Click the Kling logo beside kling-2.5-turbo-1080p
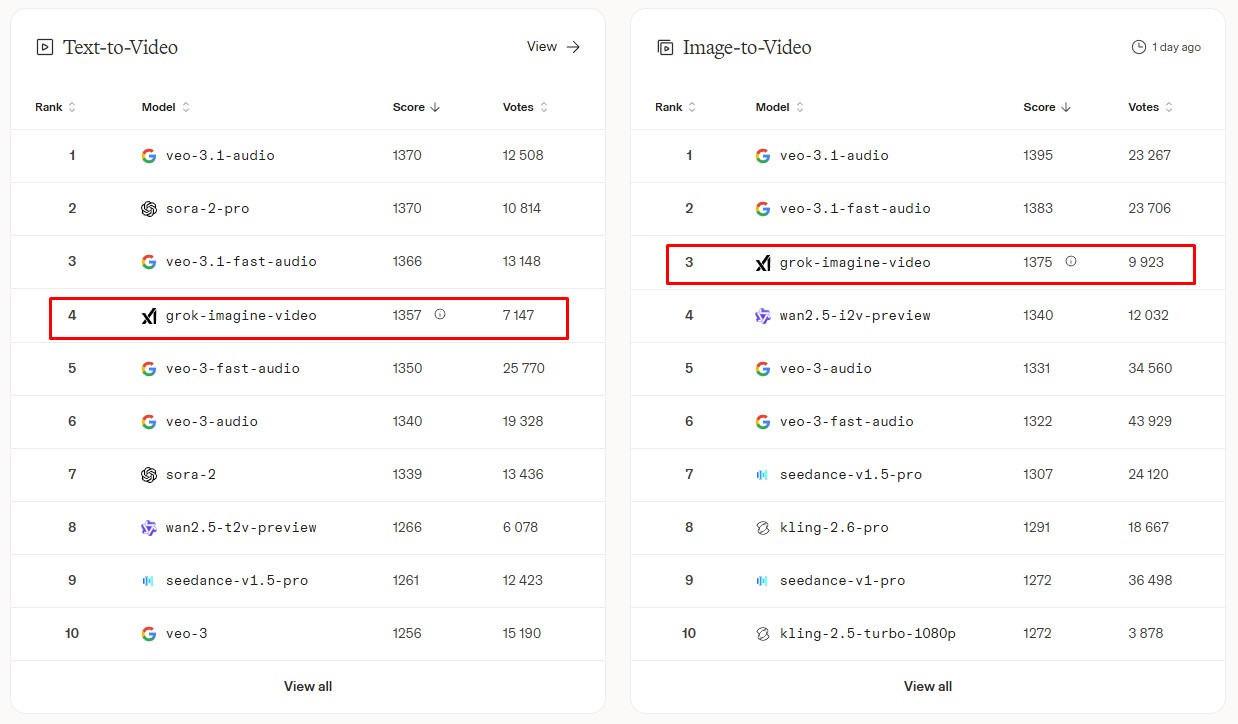 [x=763, y=634]
